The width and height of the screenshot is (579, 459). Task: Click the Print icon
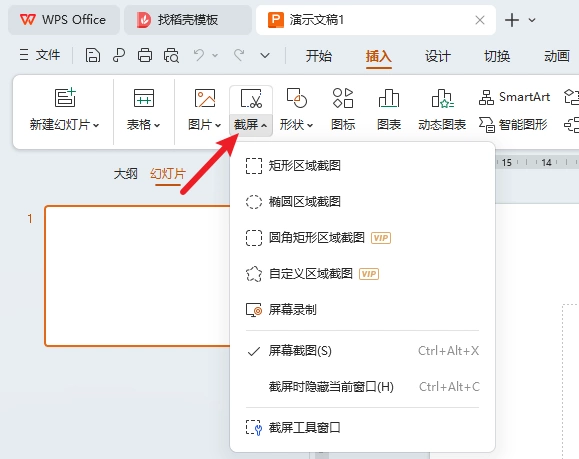click(145, 56)
